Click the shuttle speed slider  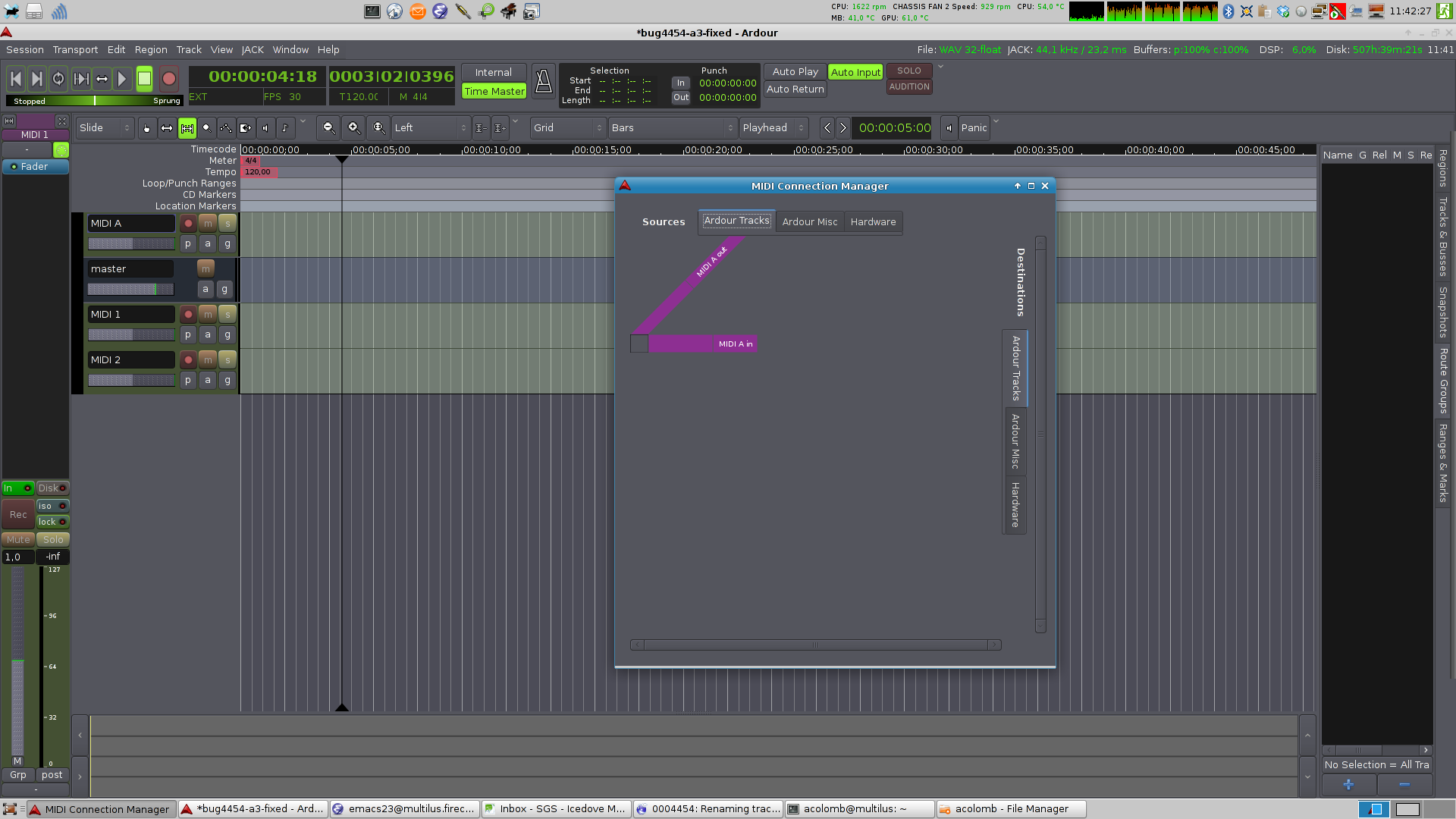click(94, 101)
